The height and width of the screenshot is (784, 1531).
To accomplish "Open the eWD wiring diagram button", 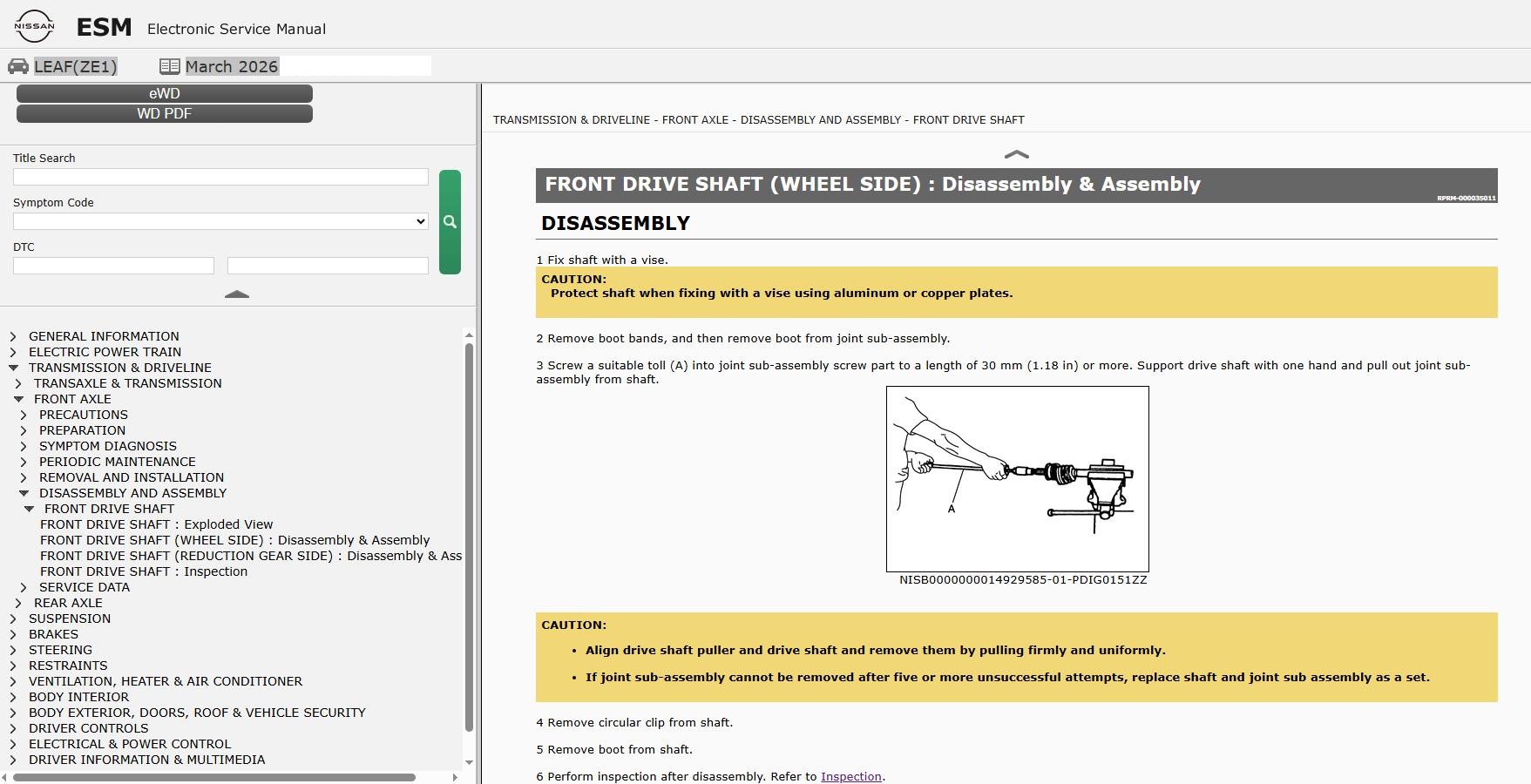I will [165, 93].
